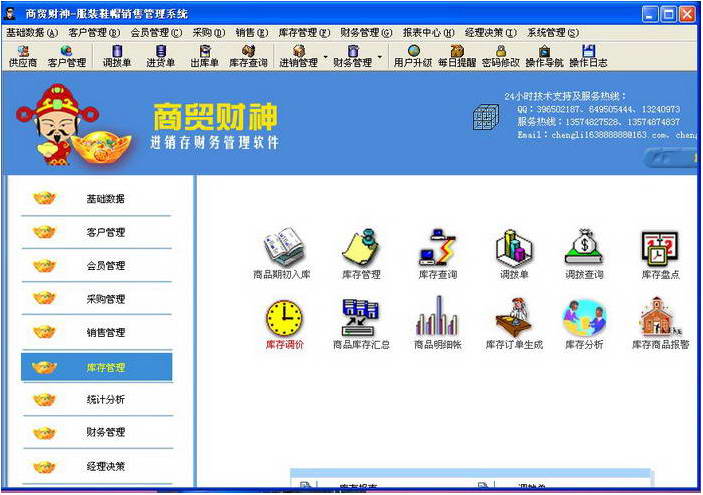Click 每日提醒 toolbar icon
The height and width of the screenshot is (495, 703).
coord(457,56)
